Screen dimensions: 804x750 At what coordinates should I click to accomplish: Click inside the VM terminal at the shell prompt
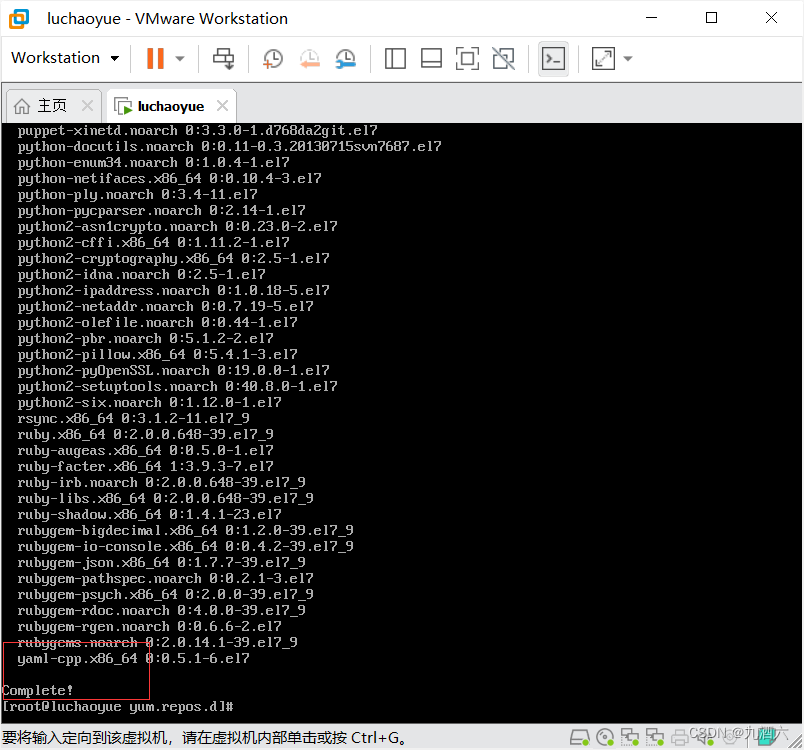(x=117, y=707)
